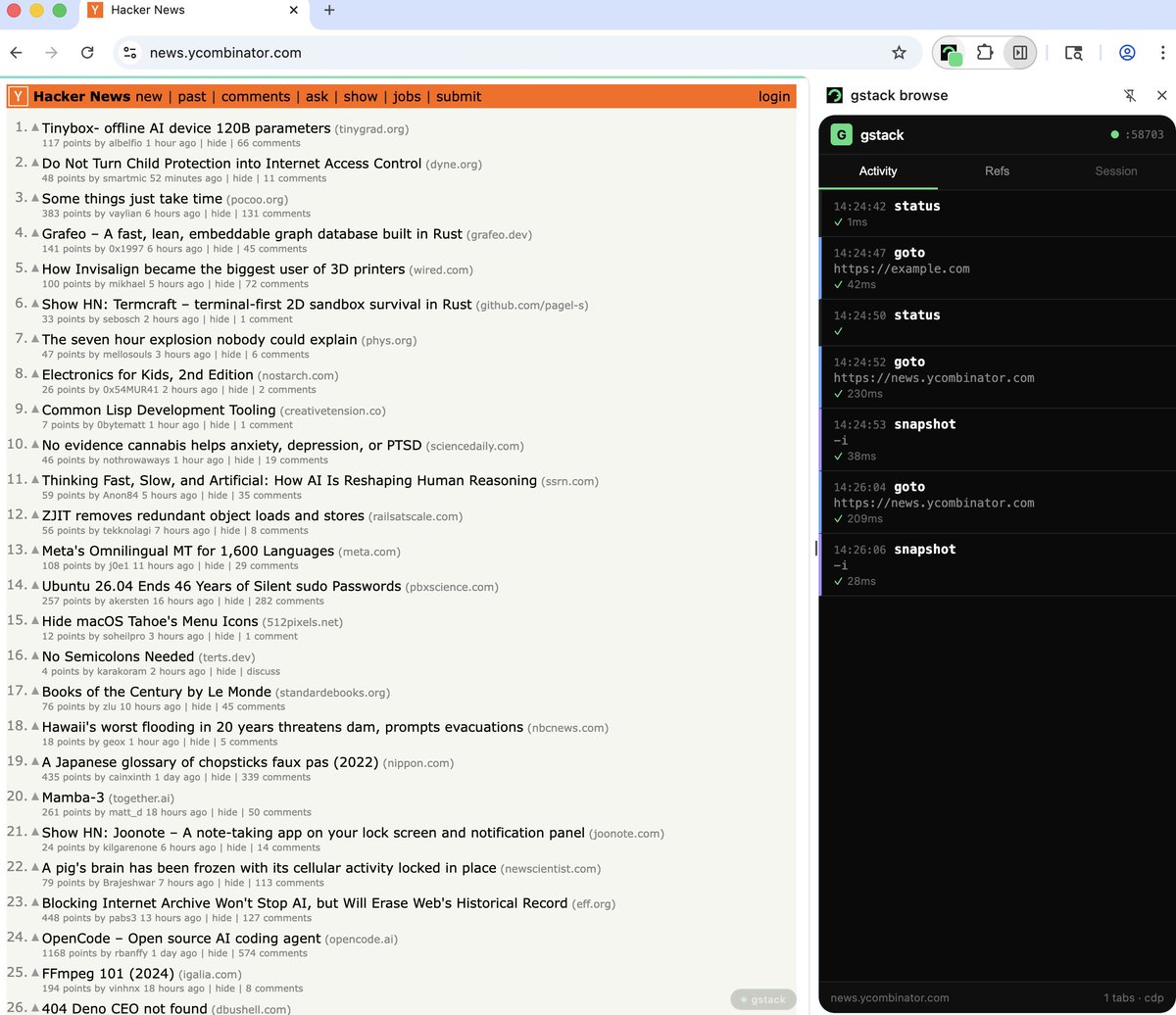
Task: Open 'Books of the Century by Le Monde'
Action: pos(157,692)
